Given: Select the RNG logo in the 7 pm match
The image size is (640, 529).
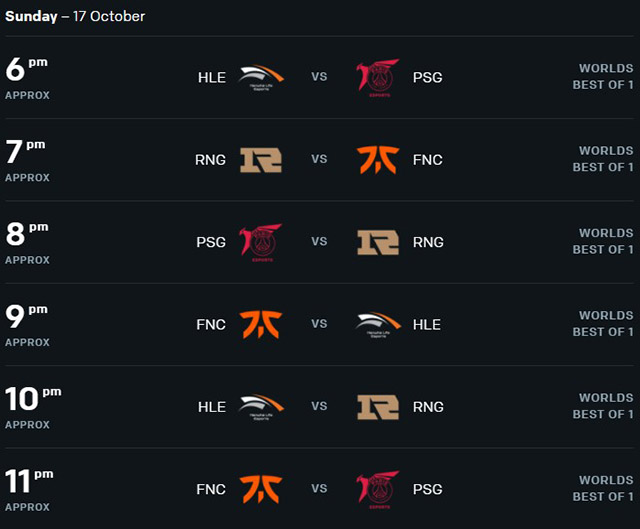Looking at the screenshot, I should (261, 160).
